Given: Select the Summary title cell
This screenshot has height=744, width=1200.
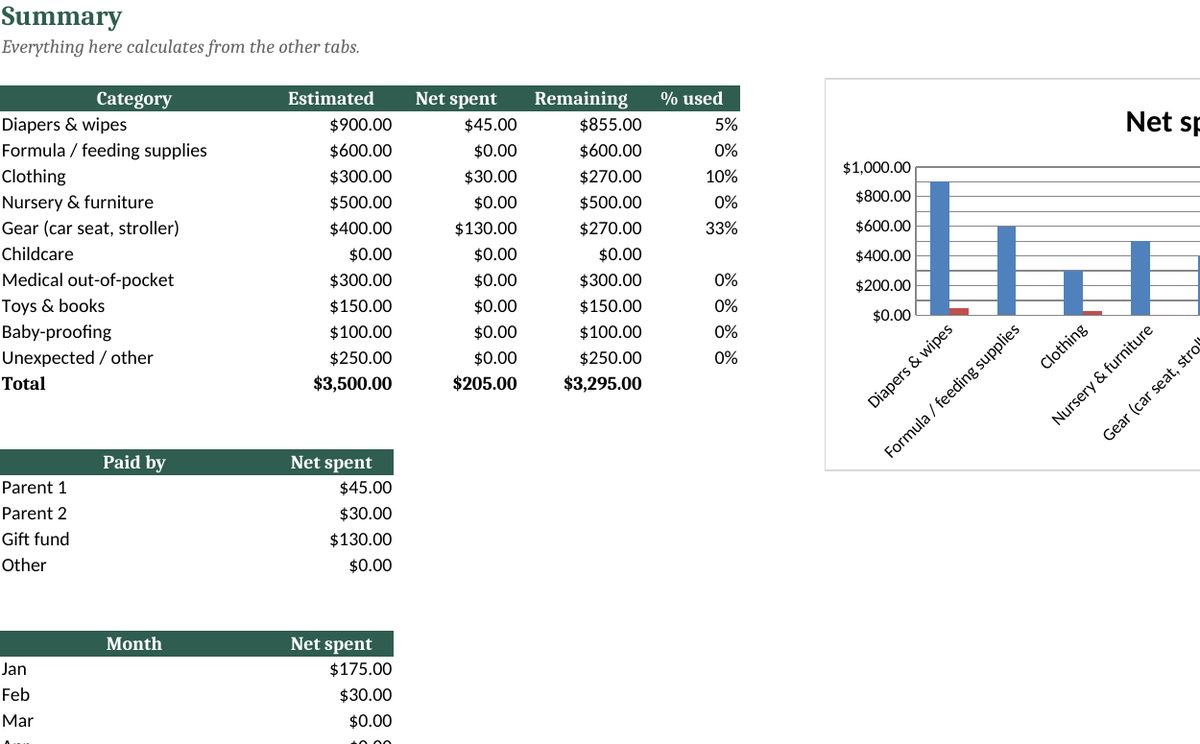Looking at the screenshot, I should coord(61,17).
